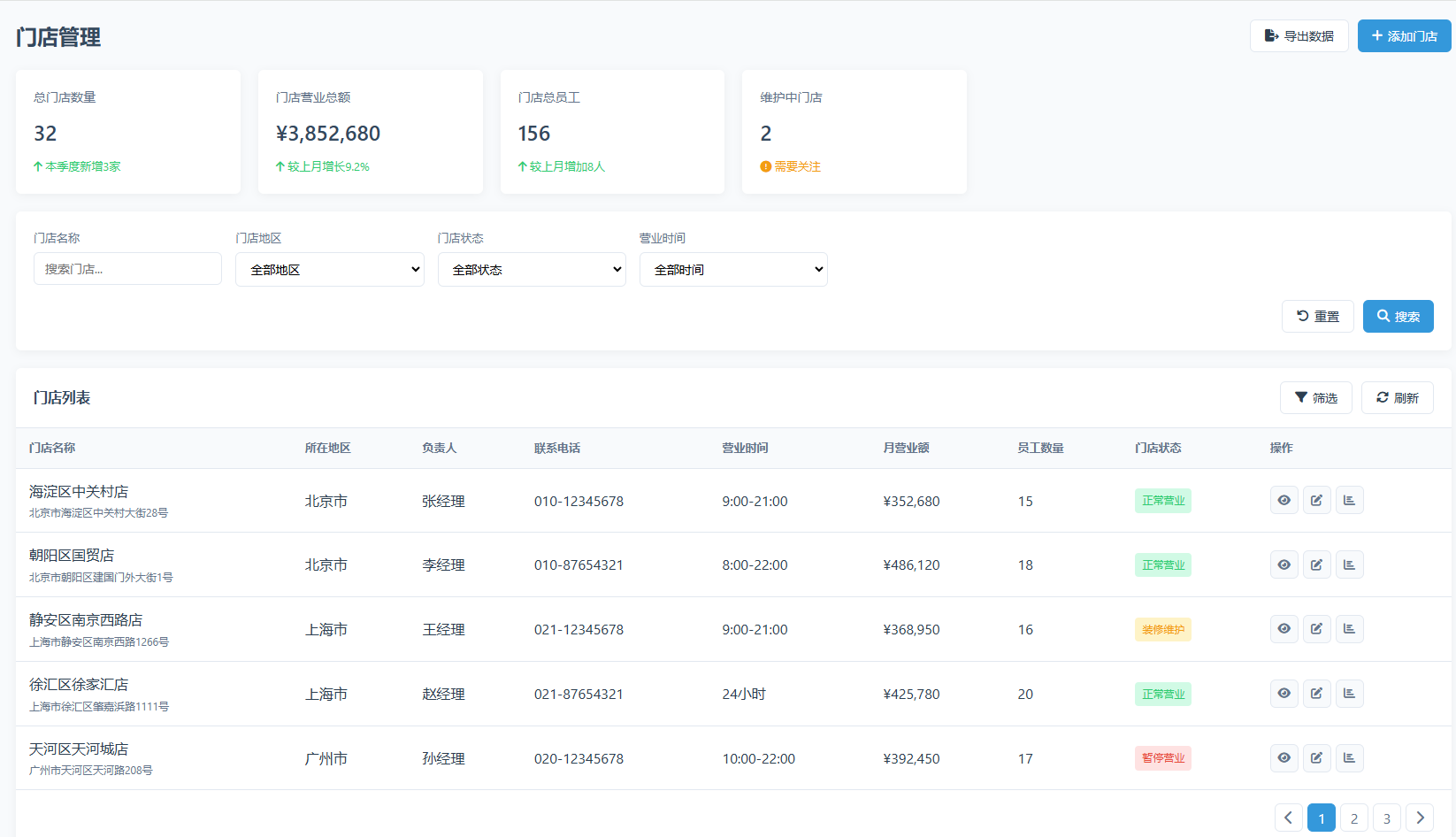Image resolution: width=1456 pixels, height=837 pixels.
Task: Edit the 徐汇区徐家汇店 store entry
Action: click(1316, 694)
